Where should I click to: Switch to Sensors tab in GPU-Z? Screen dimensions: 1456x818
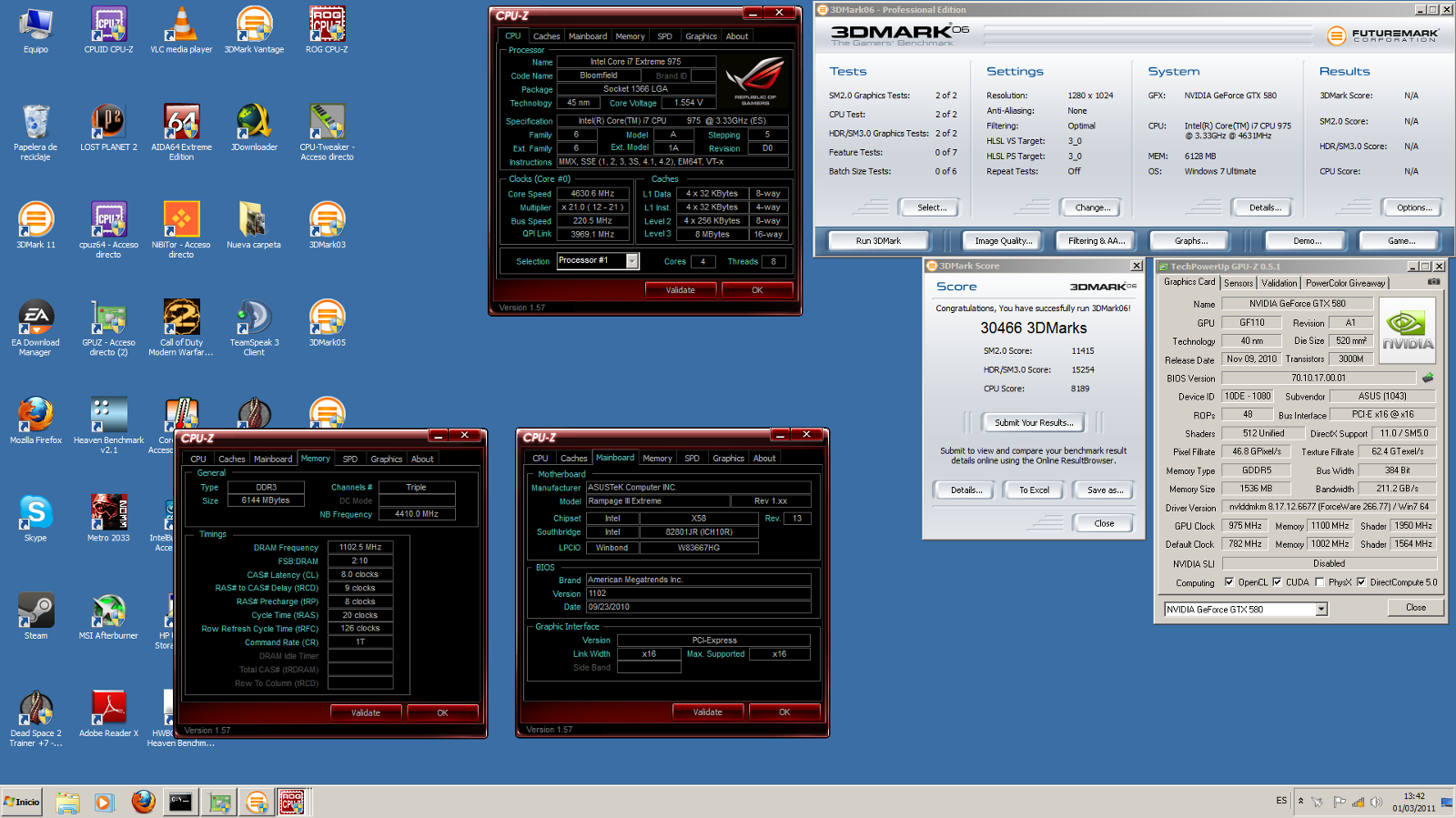click(1239, 283)
